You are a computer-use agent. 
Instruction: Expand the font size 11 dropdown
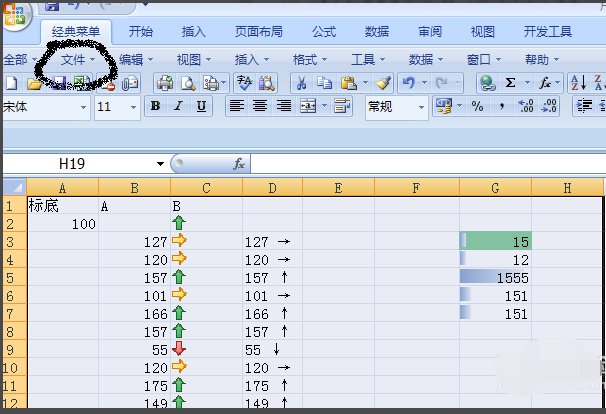click(134, 107)
